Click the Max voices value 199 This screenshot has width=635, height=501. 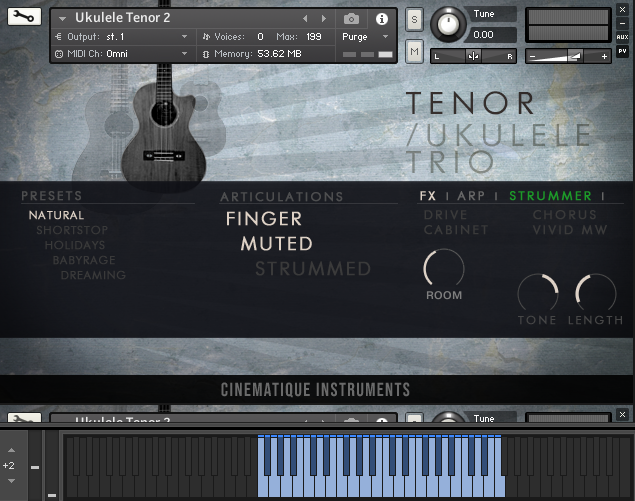314,37
